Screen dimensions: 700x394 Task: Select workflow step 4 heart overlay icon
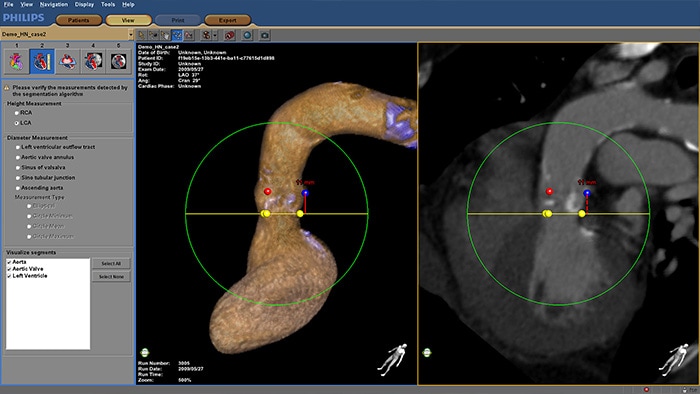tap(93, 61)
